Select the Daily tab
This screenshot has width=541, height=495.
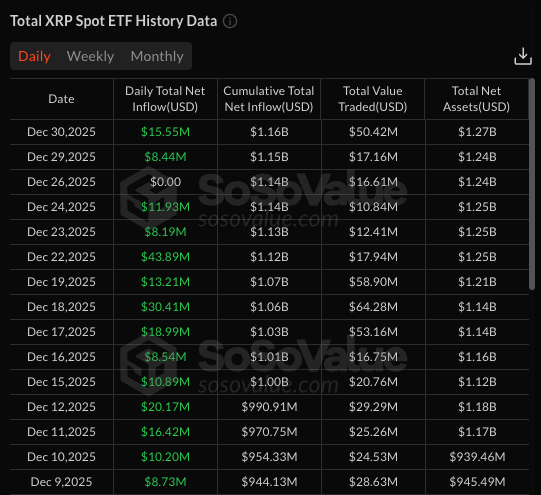[x=34, y=56]
